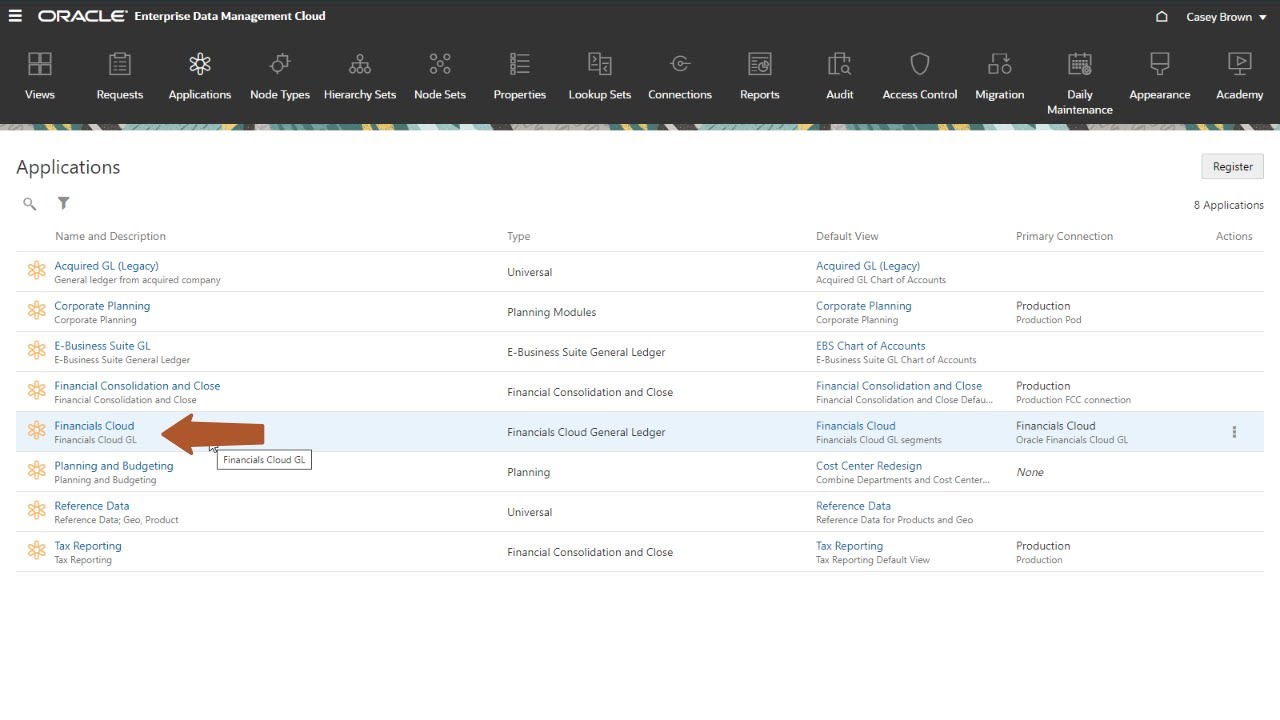Open the Hierarchy Sets card

coord(360,77)
